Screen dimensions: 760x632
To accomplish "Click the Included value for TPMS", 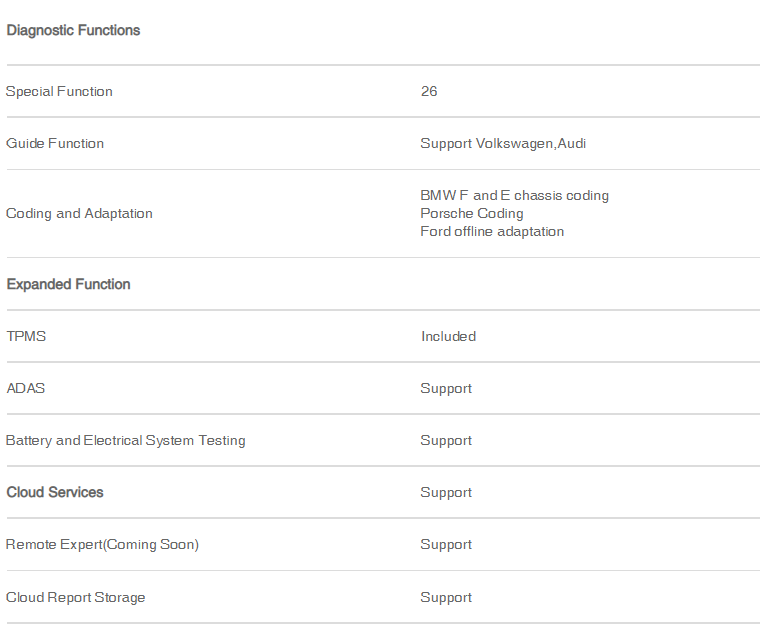I will pos(448,336).
